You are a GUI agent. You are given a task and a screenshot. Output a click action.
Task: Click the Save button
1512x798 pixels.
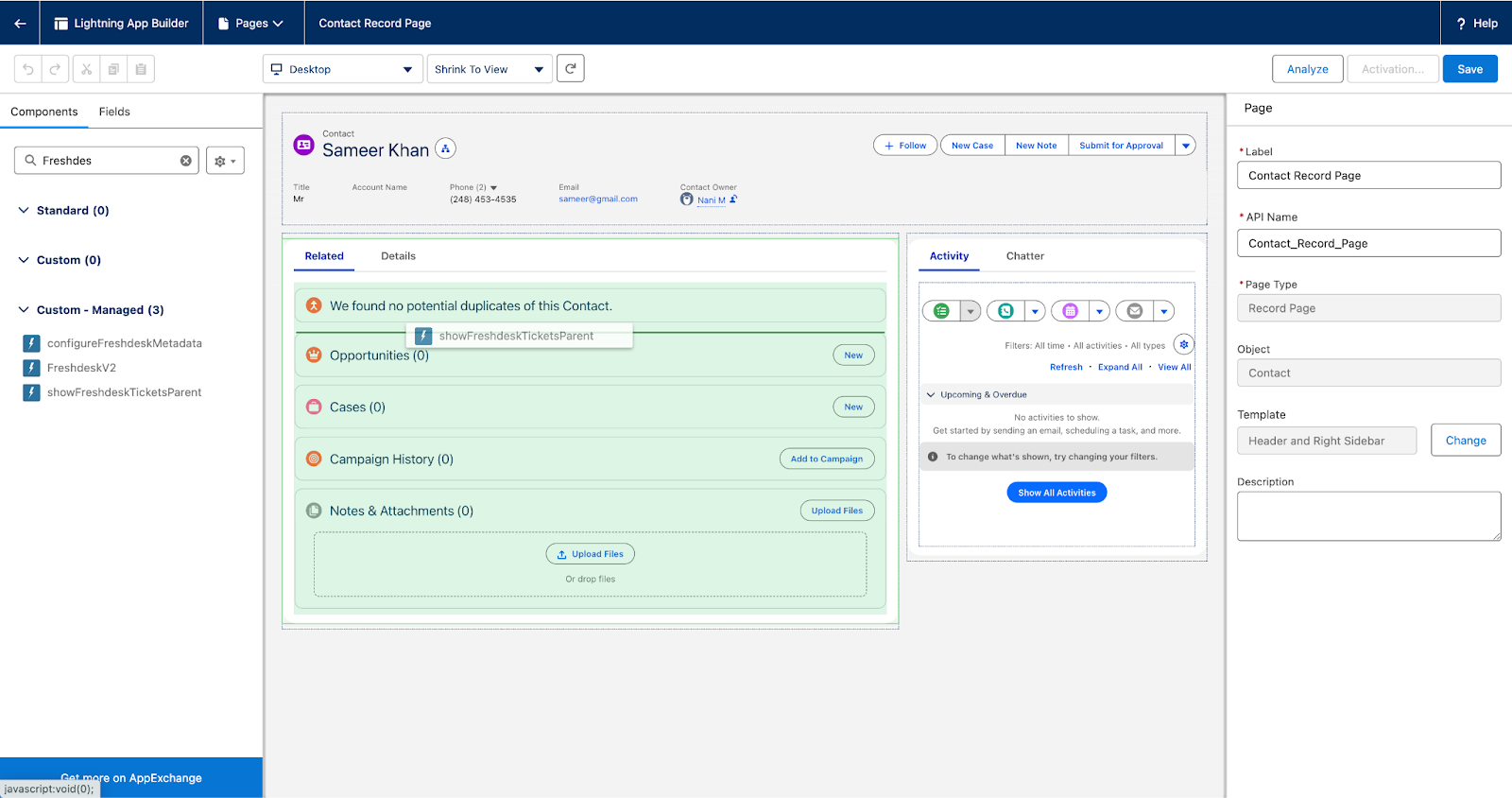[1469, 69]
